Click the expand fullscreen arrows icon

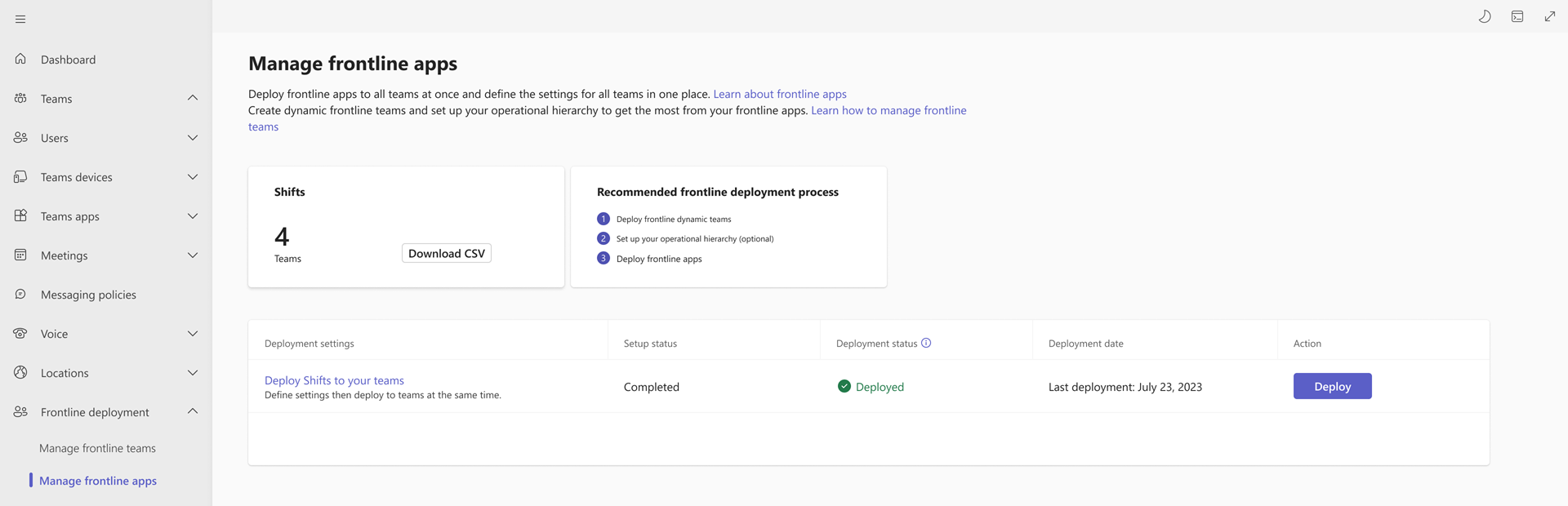pos(1550,16)
